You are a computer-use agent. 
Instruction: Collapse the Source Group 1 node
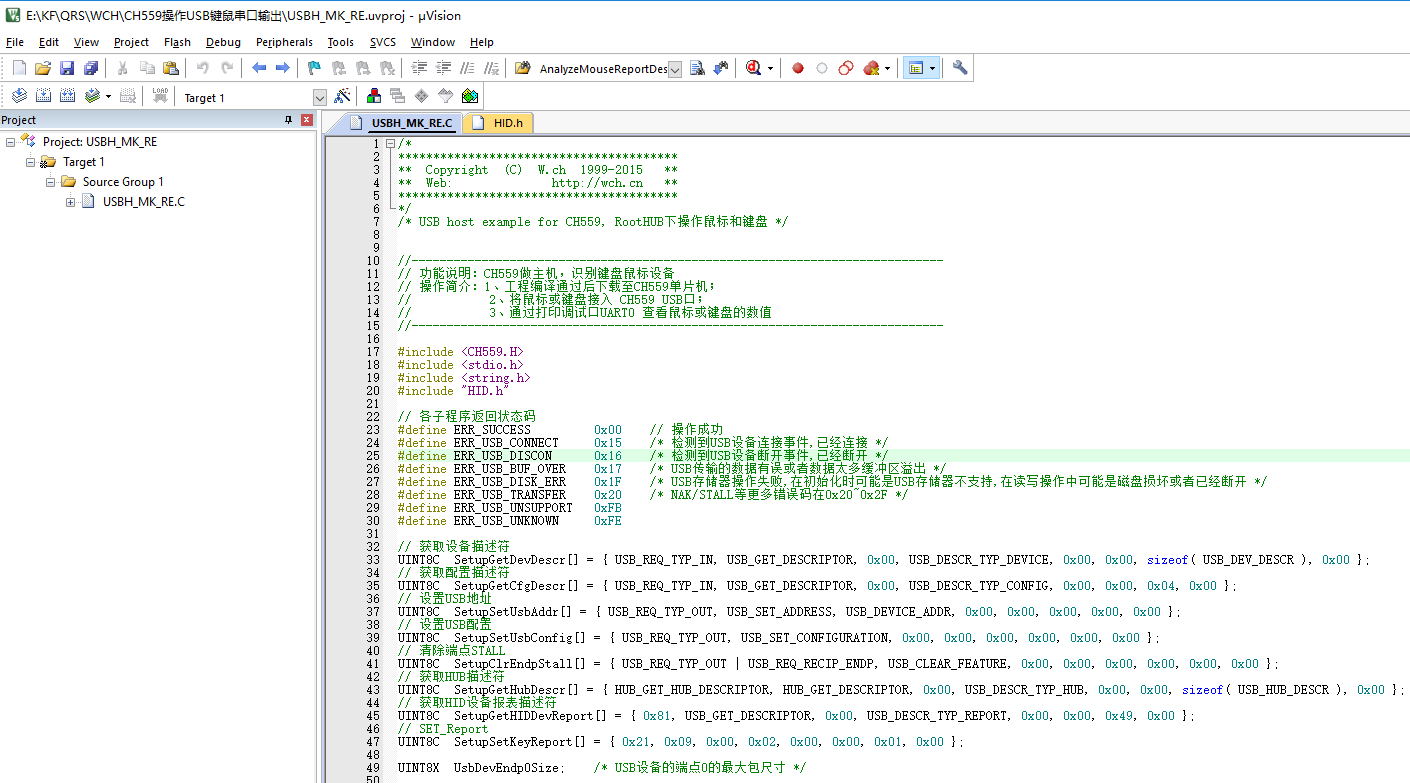[x=50, y=182]
